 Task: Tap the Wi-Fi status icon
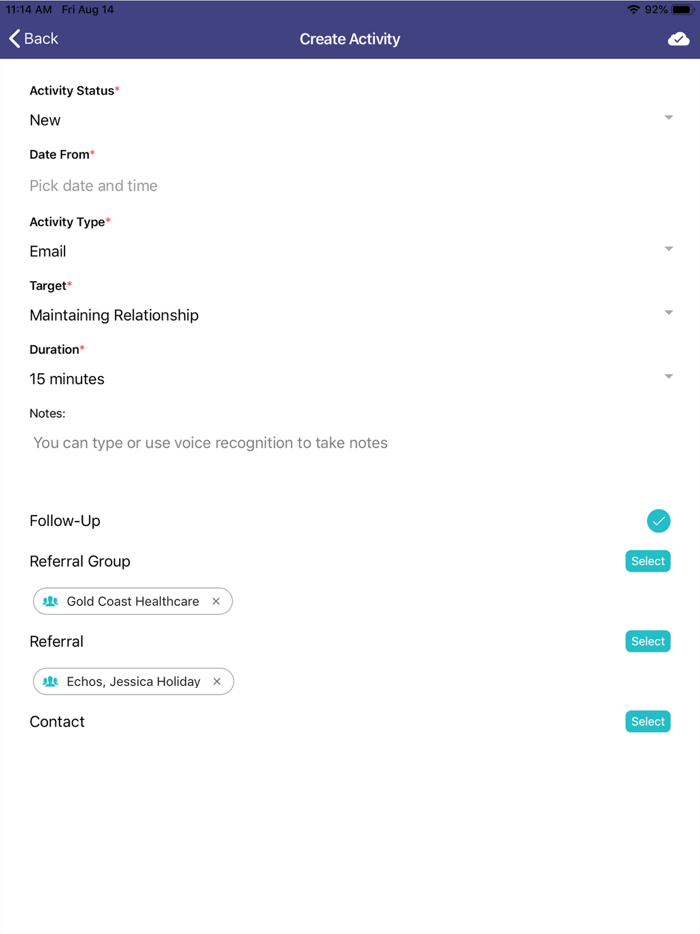click(x=631, y=8)
